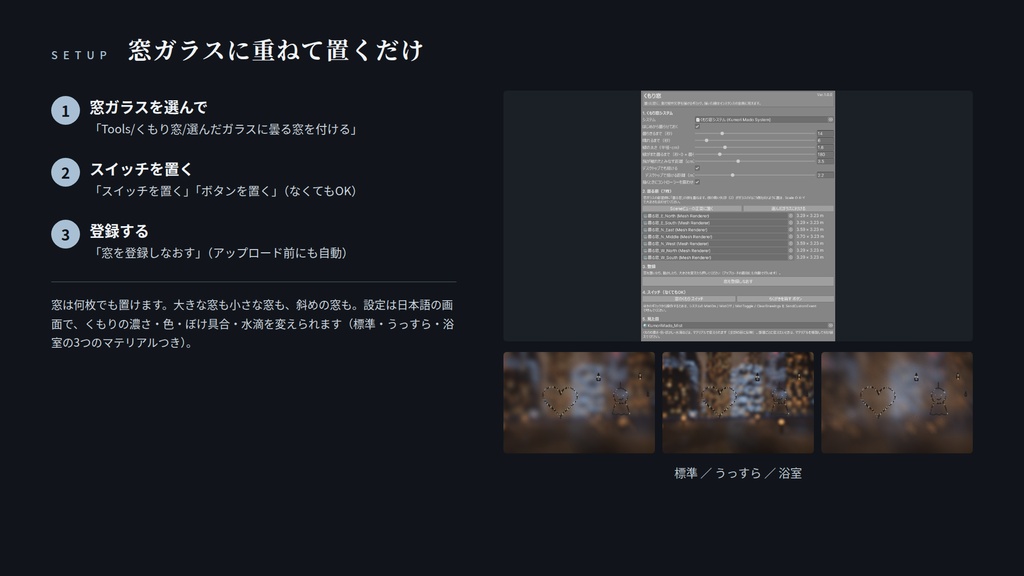Click slider handle with value 1.6

(725, 148)
